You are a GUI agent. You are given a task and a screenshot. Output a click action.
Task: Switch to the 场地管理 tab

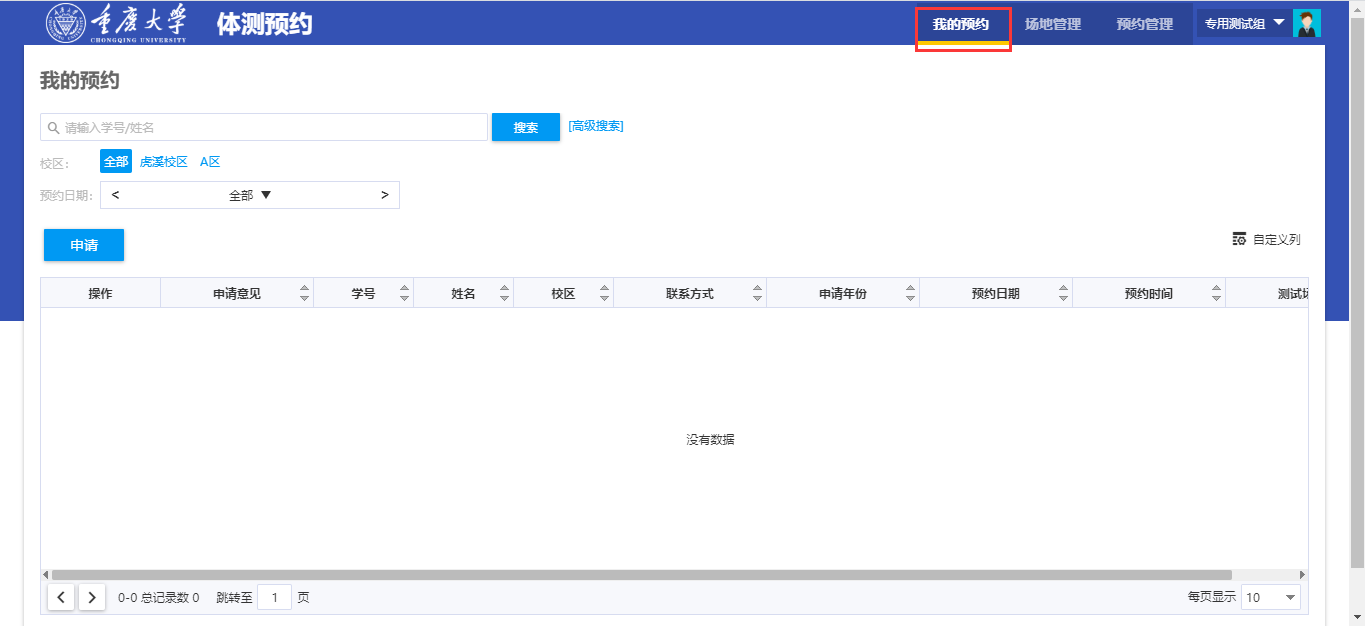pos(1053,24)
